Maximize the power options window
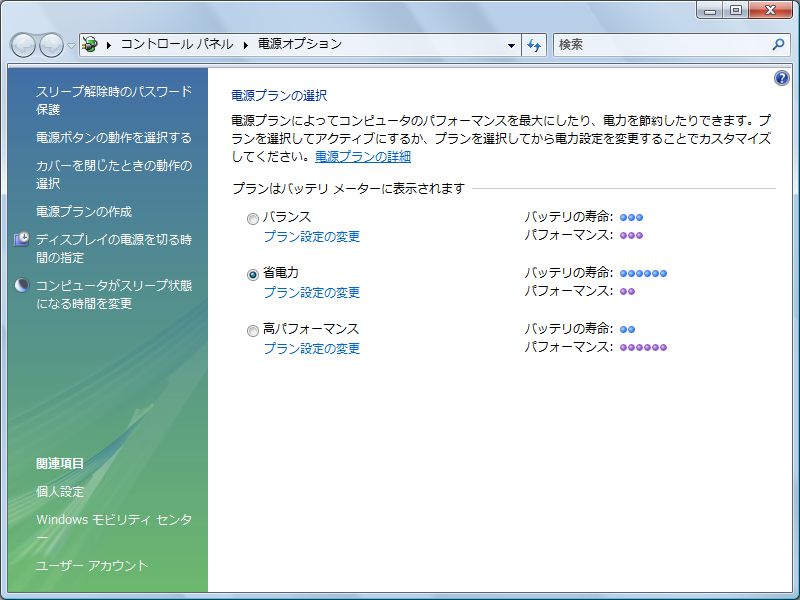 [736, 10]
